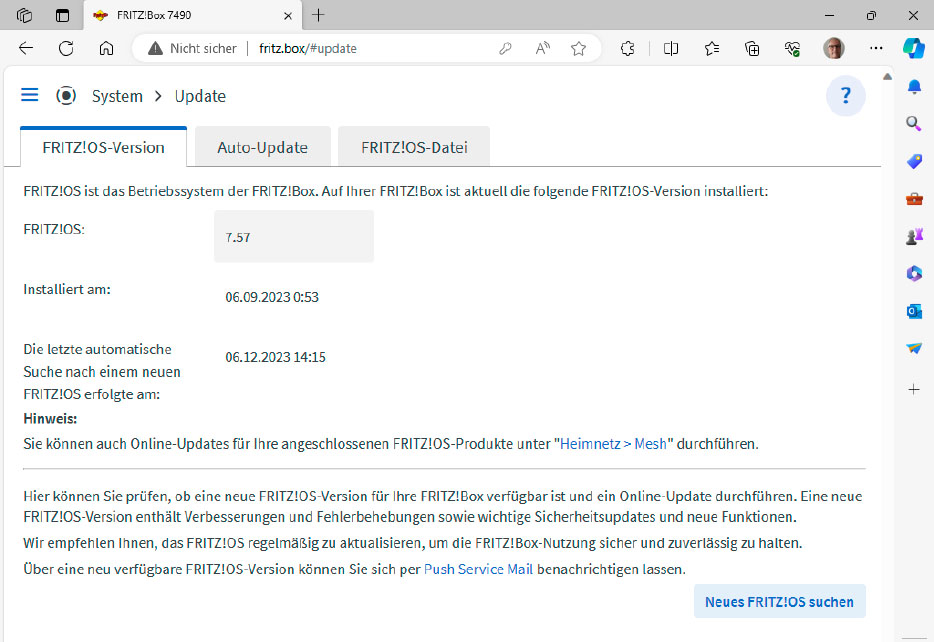Viewport: 934px width, 642px height.
Task: Open the favorites star panel
Action: pos(711,47)
